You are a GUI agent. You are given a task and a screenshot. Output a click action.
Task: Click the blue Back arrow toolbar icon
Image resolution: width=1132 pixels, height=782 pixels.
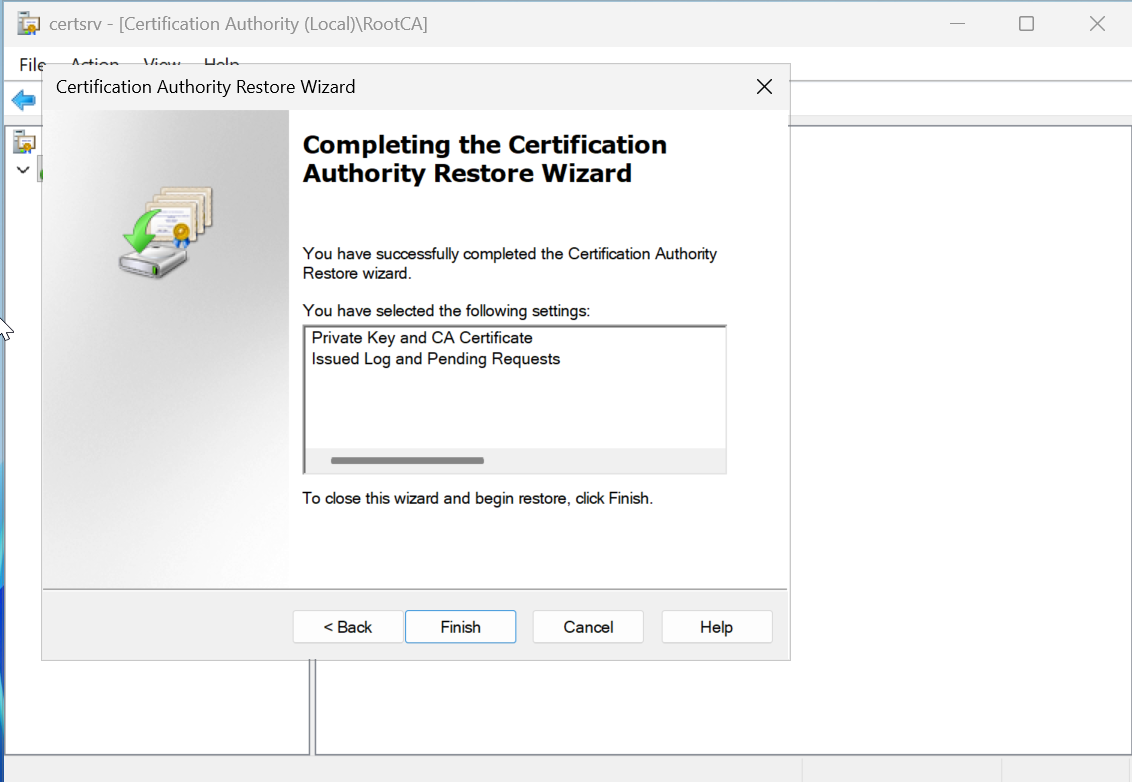click(x=23, y=101)
